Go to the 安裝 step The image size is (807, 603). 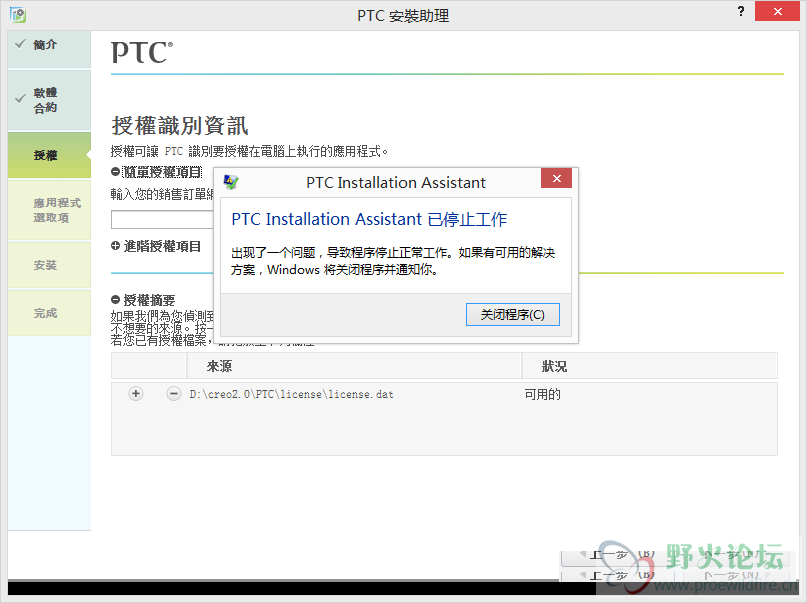click(49, 265)
